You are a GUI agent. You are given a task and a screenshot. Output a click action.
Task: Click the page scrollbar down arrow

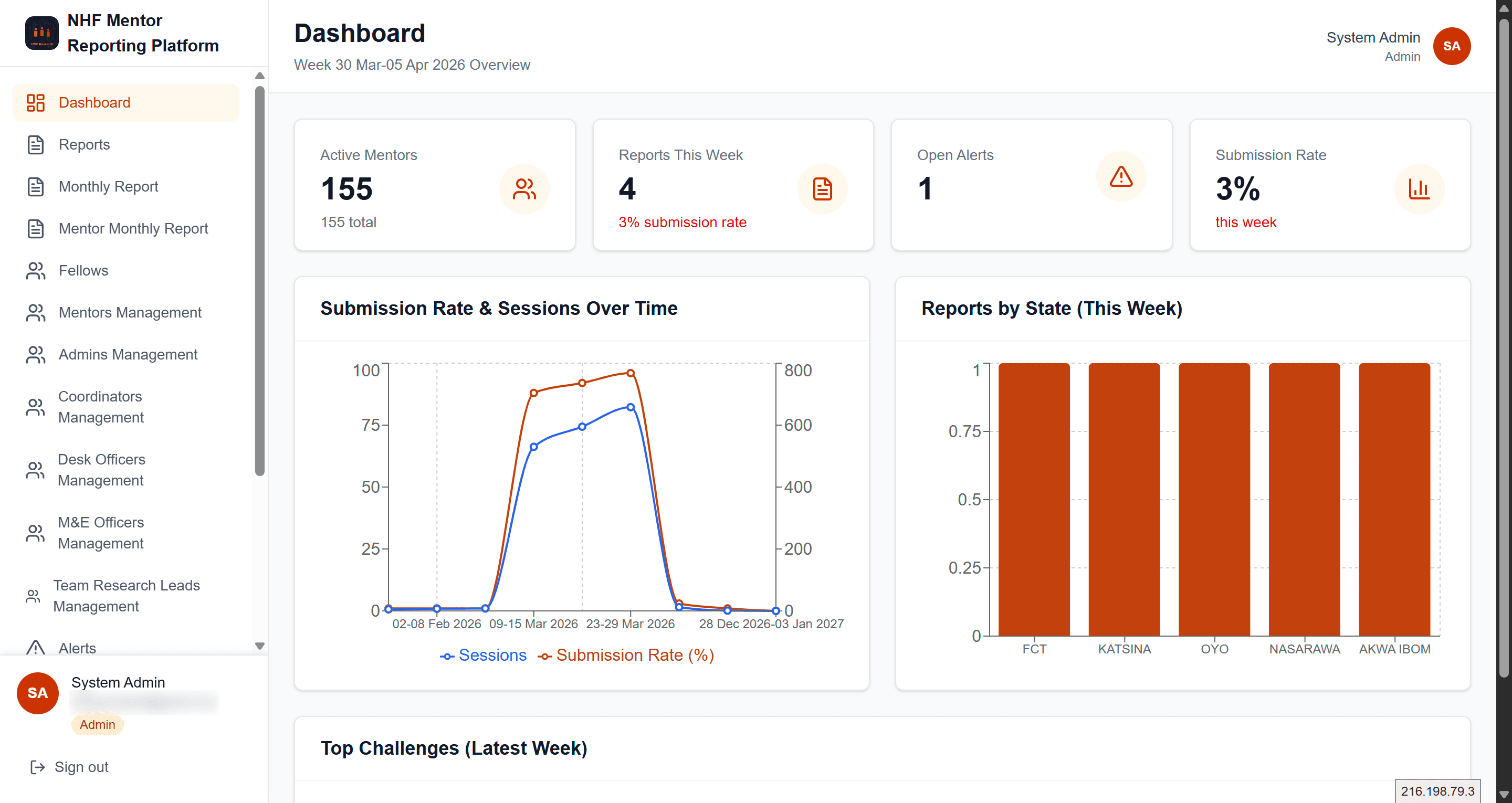tap(1503, 794)
